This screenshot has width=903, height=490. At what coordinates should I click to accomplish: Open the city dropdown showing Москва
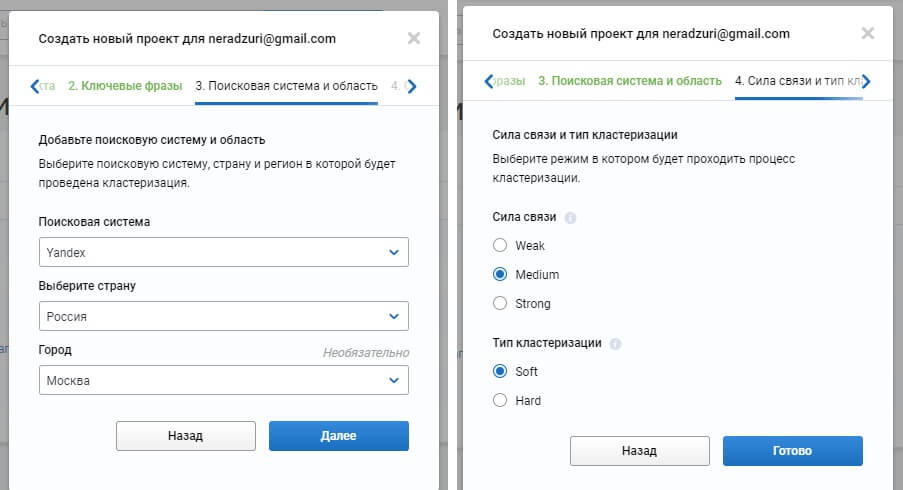pos(223,380)
